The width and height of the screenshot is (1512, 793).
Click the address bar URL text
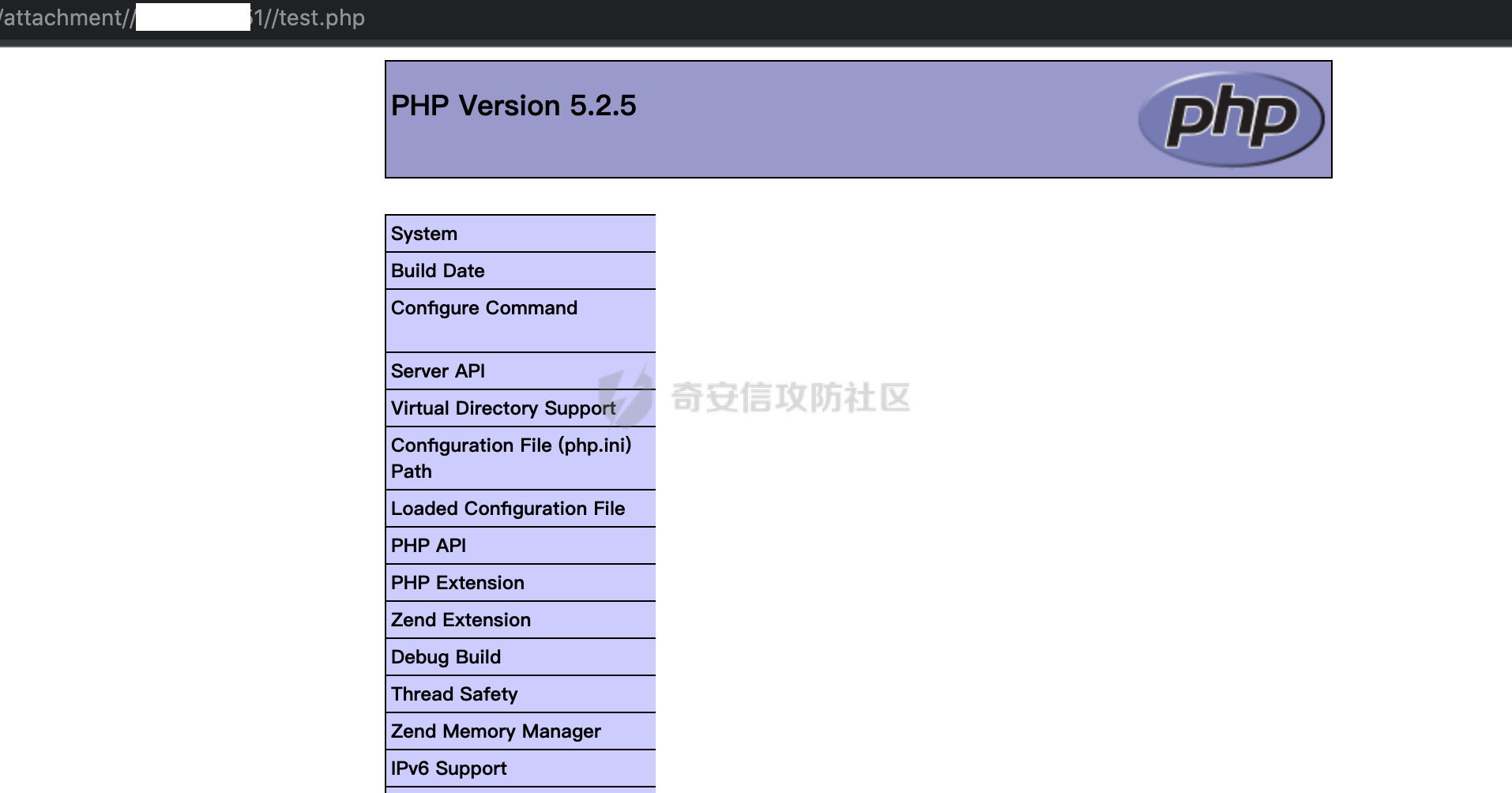(182, 17)
